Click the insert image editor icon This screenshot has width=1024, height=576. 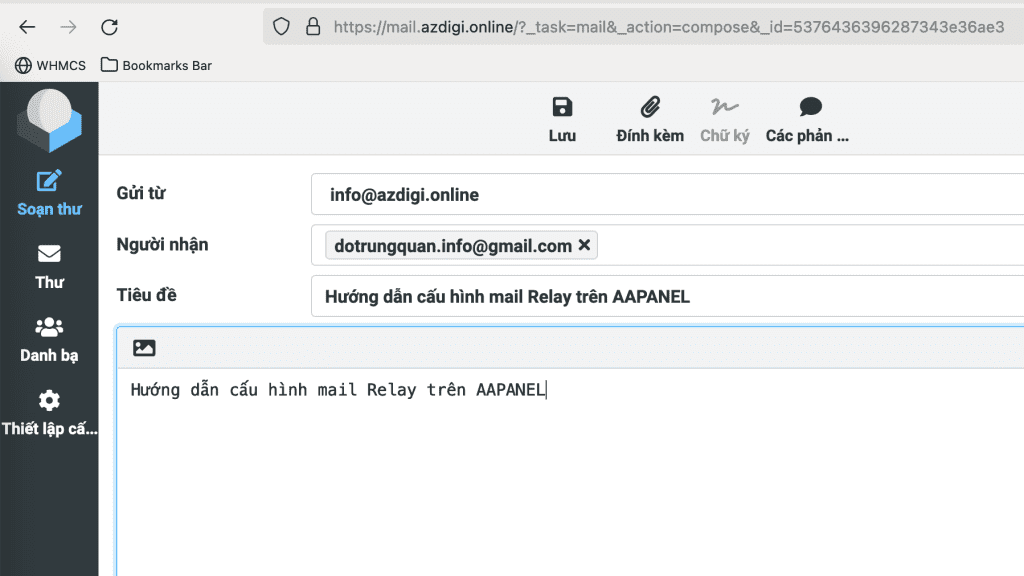pos(144,348)
